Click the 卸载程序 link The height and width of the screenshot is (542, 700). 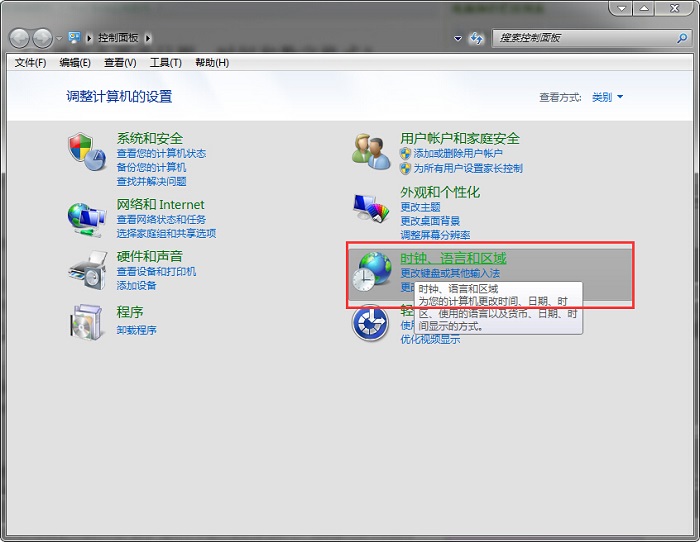tap(136, 329)
